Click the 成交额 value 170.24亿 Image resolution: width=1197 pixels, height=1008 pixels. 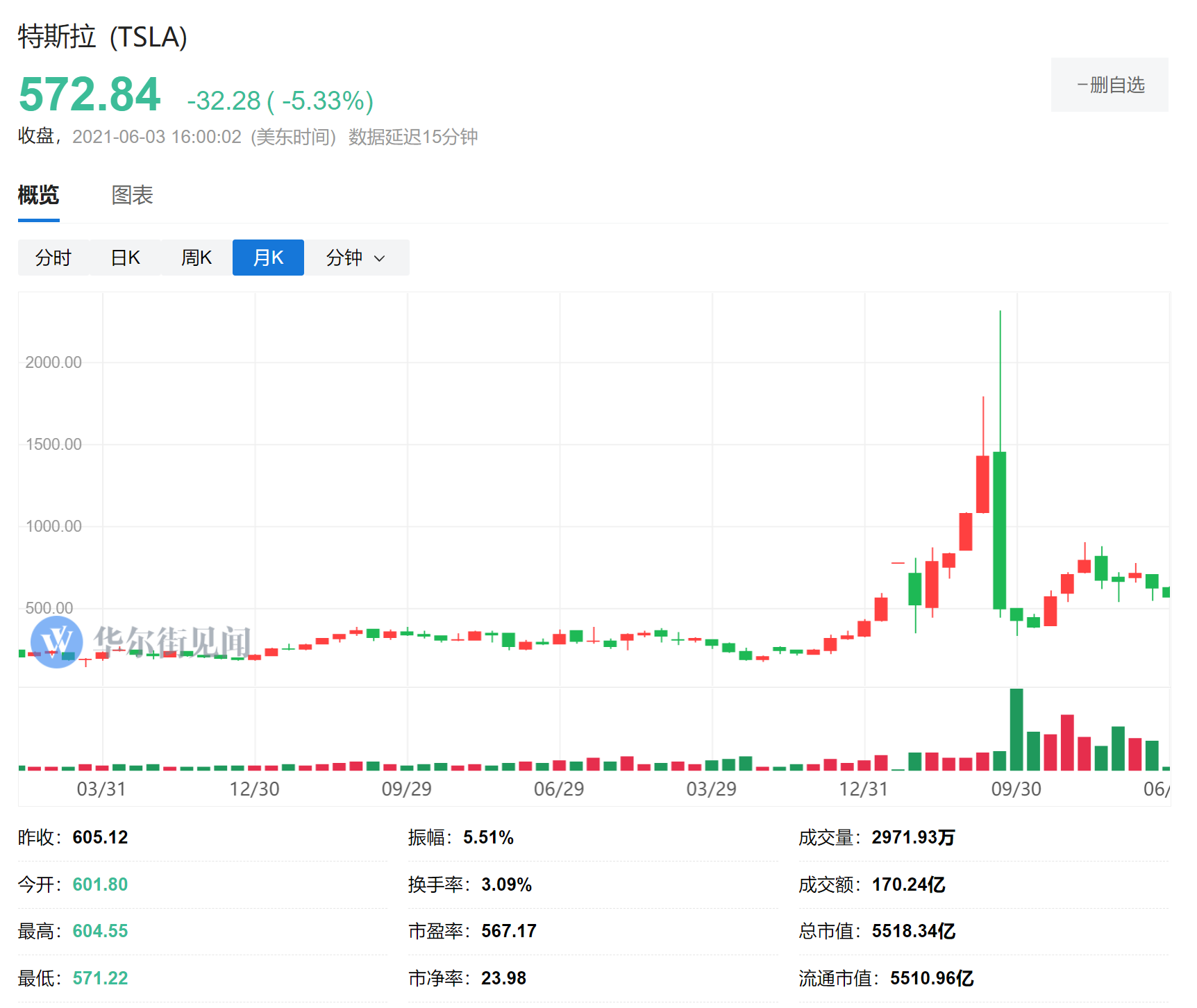(909, 884)
